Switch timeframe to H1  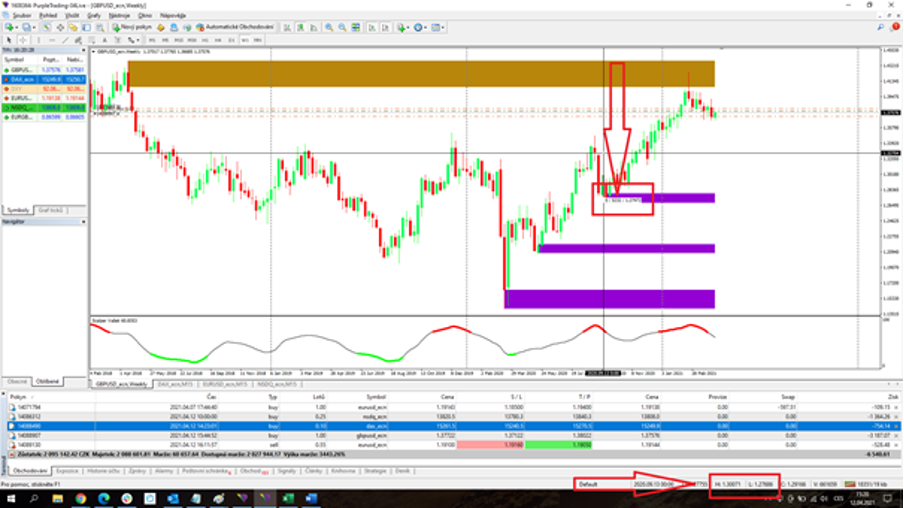[205, 40]
